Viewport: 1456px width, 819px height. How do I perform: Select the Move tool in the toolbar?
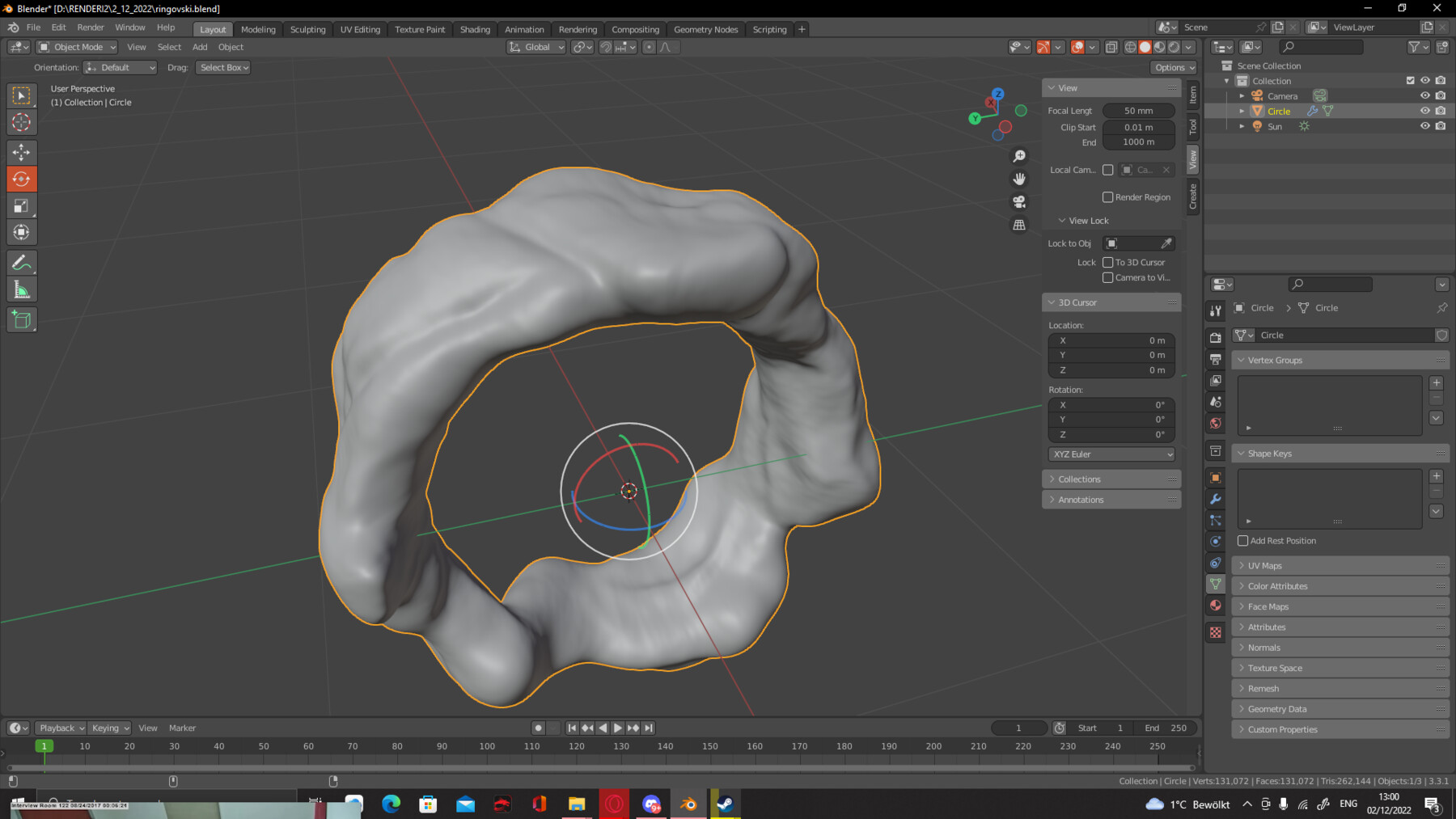(22, 152)
